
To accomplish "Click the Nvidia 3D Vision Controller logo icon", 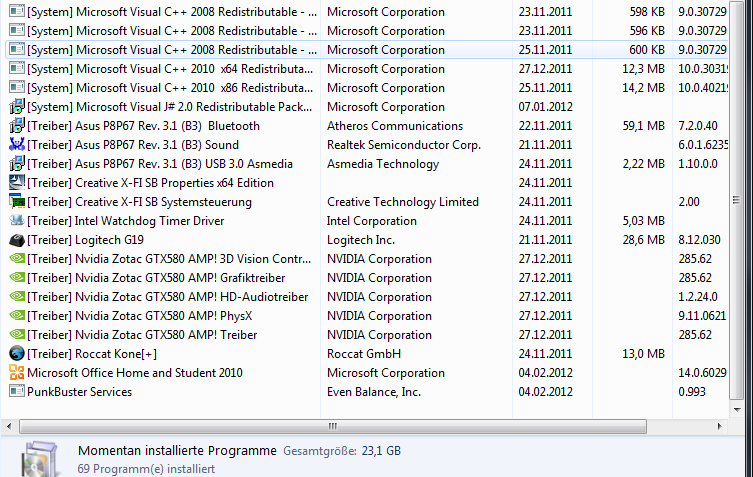I will [17, 258].
